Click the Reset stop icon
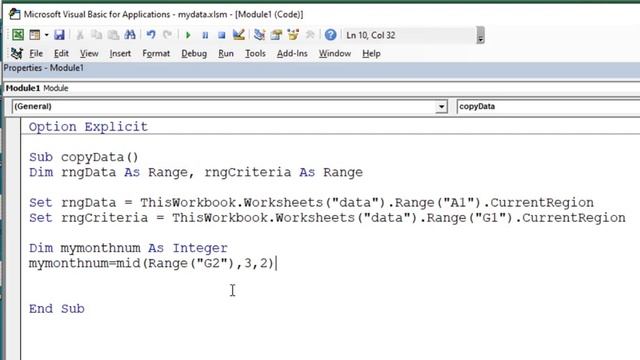 pyautogui.click(x=222, y=35)
